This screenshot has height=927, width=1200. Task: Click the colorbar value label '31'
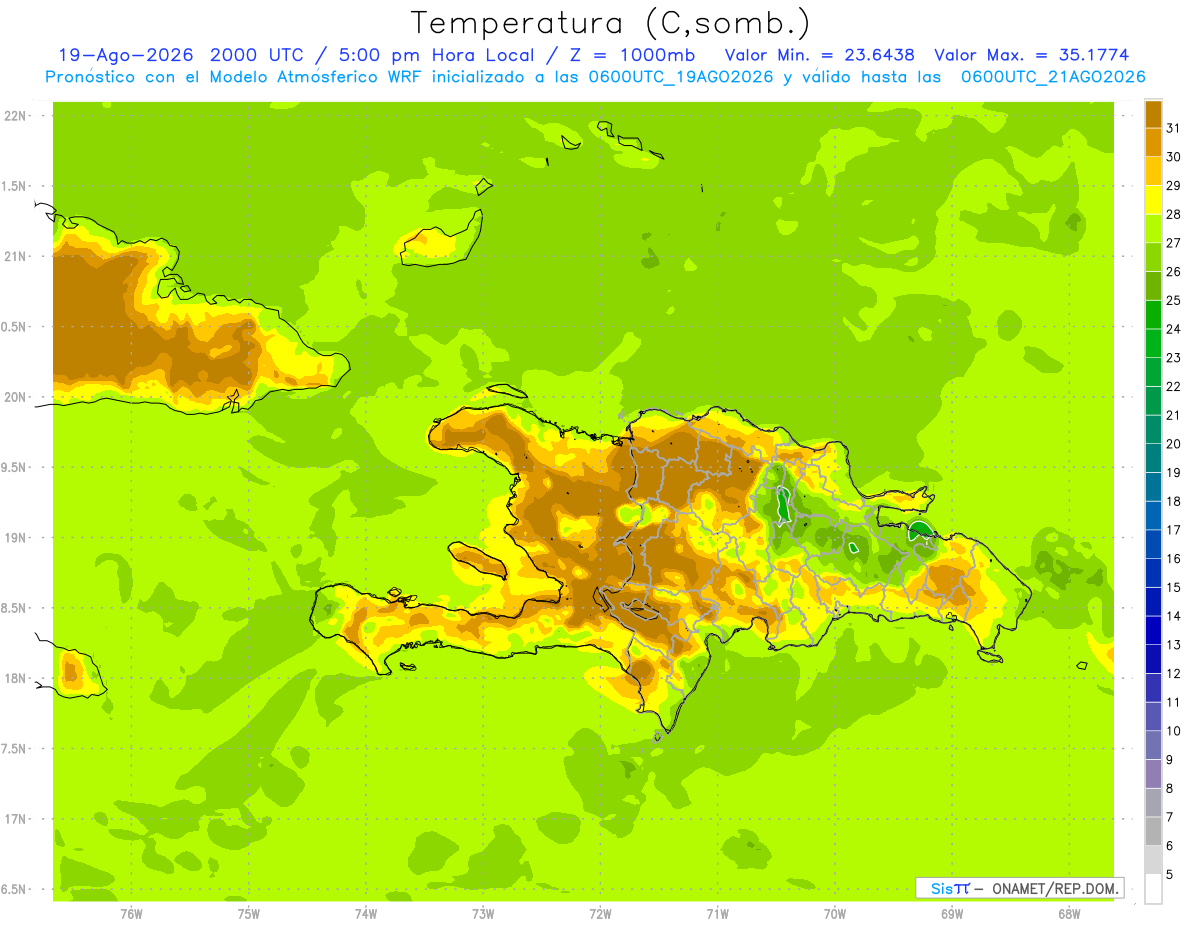(x=1174, y=128)
